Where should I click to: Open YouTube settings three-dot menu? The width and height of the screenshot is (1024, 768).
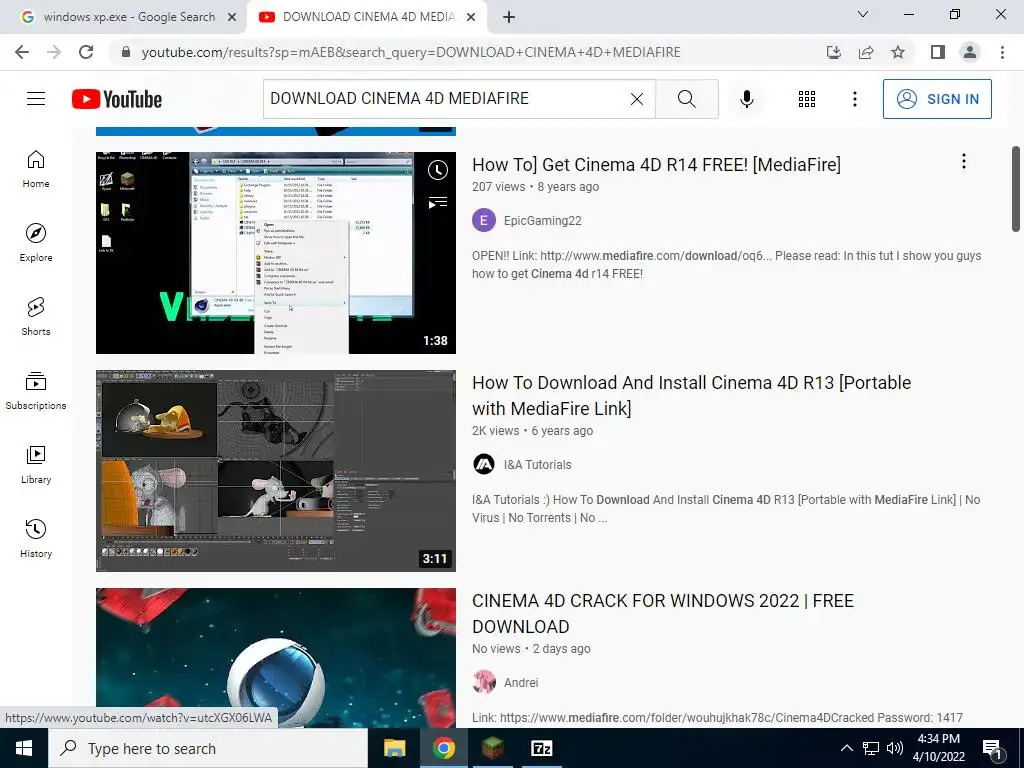tap(855, 99)
